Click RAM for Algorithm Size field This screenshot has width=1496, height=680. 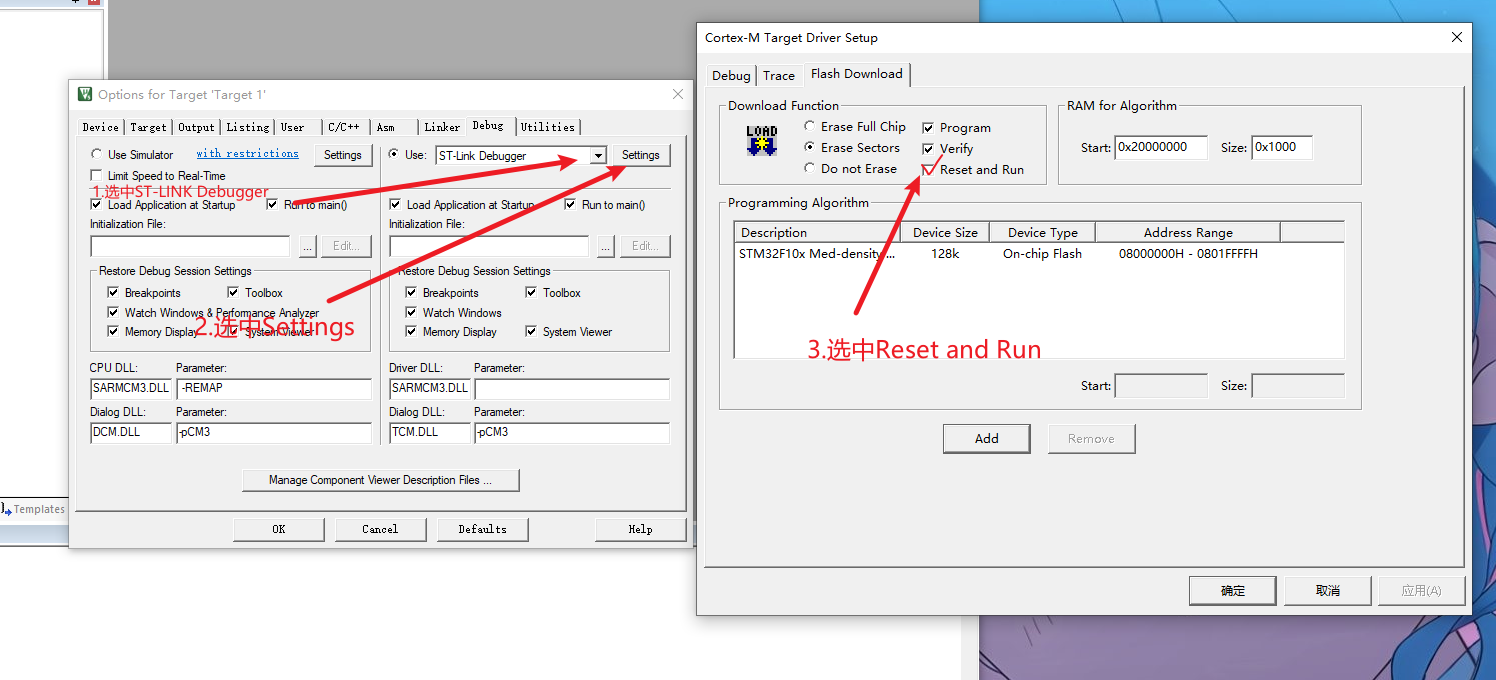[1282, 147]
